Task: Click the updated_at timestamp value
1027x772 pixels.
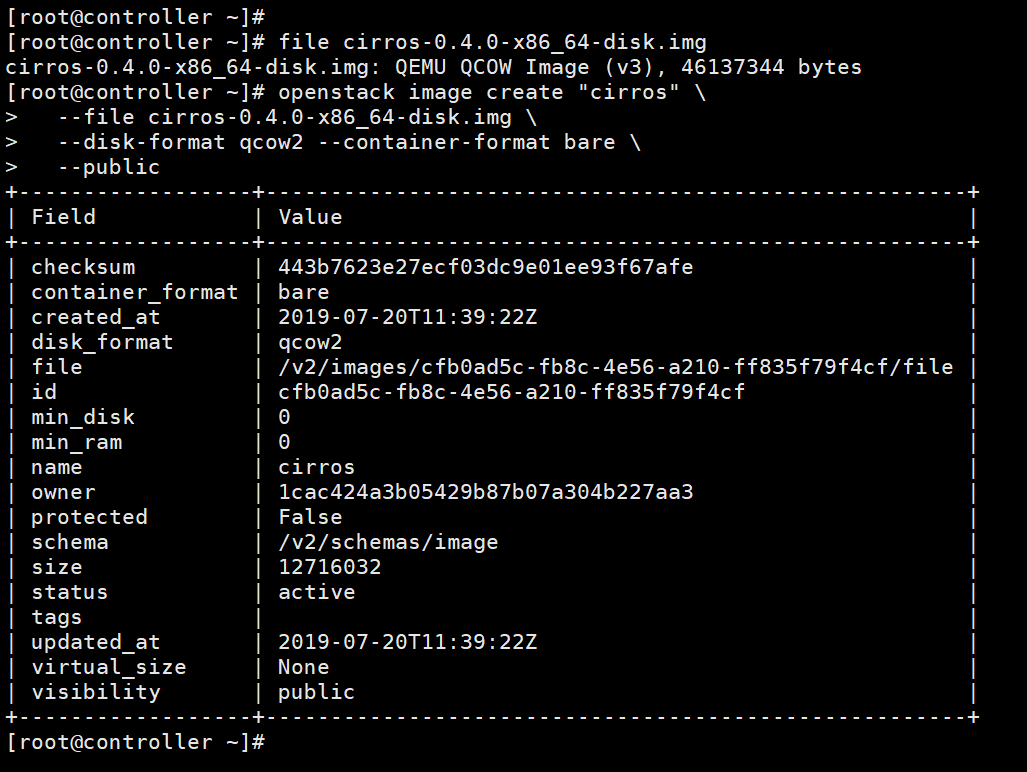Action: pyautogui.click(x=407, y=642)
